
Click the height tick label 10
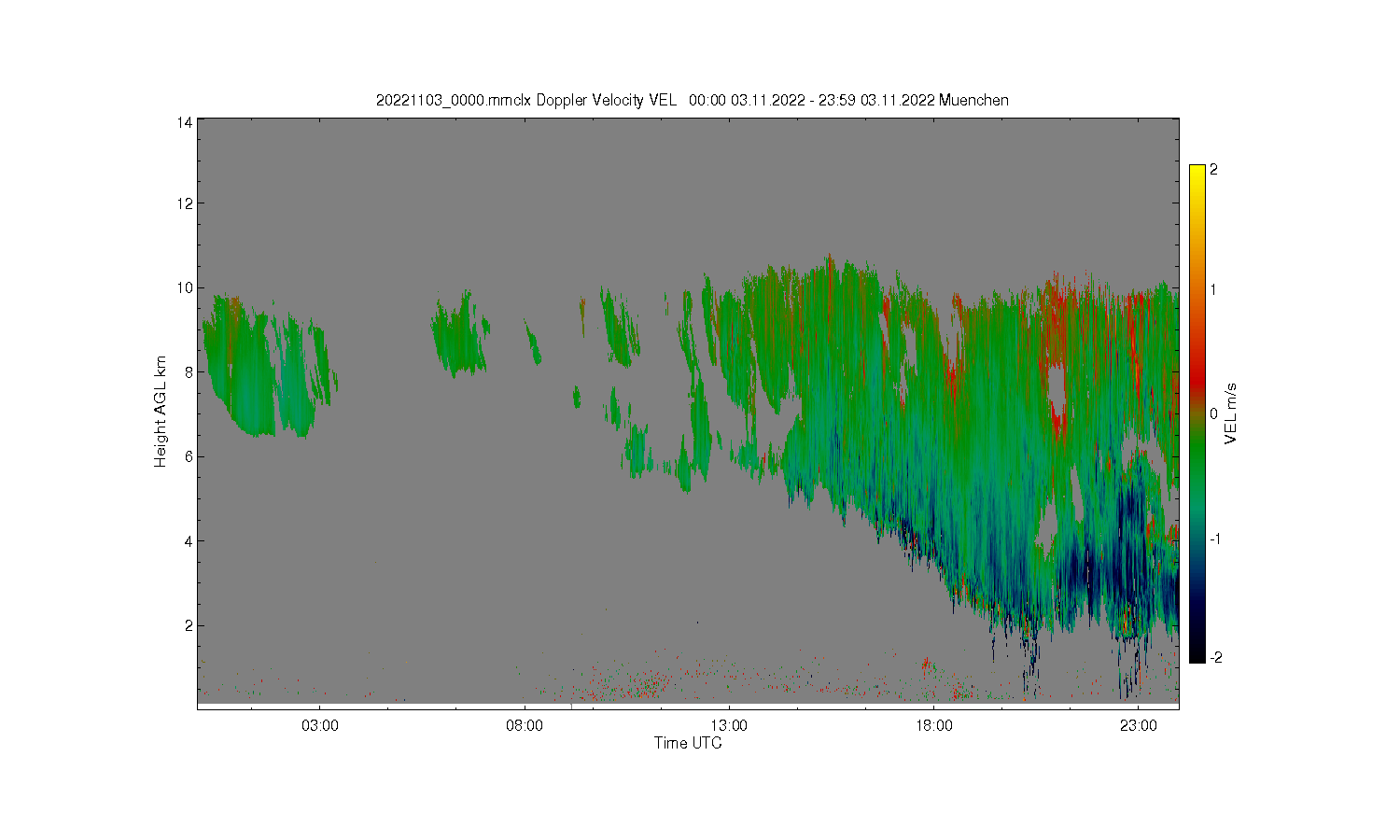coord(186,287)
